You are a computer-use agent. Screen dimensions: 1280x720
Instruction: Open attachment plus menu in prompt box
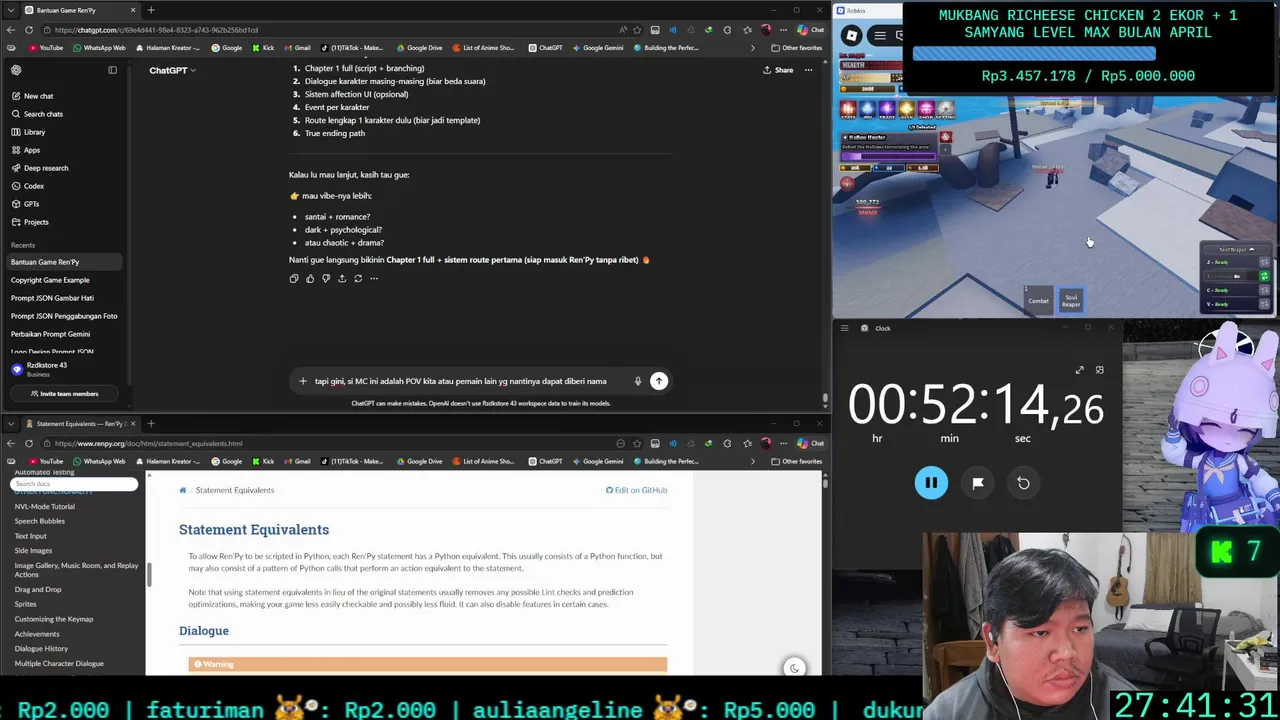[303, 381]
